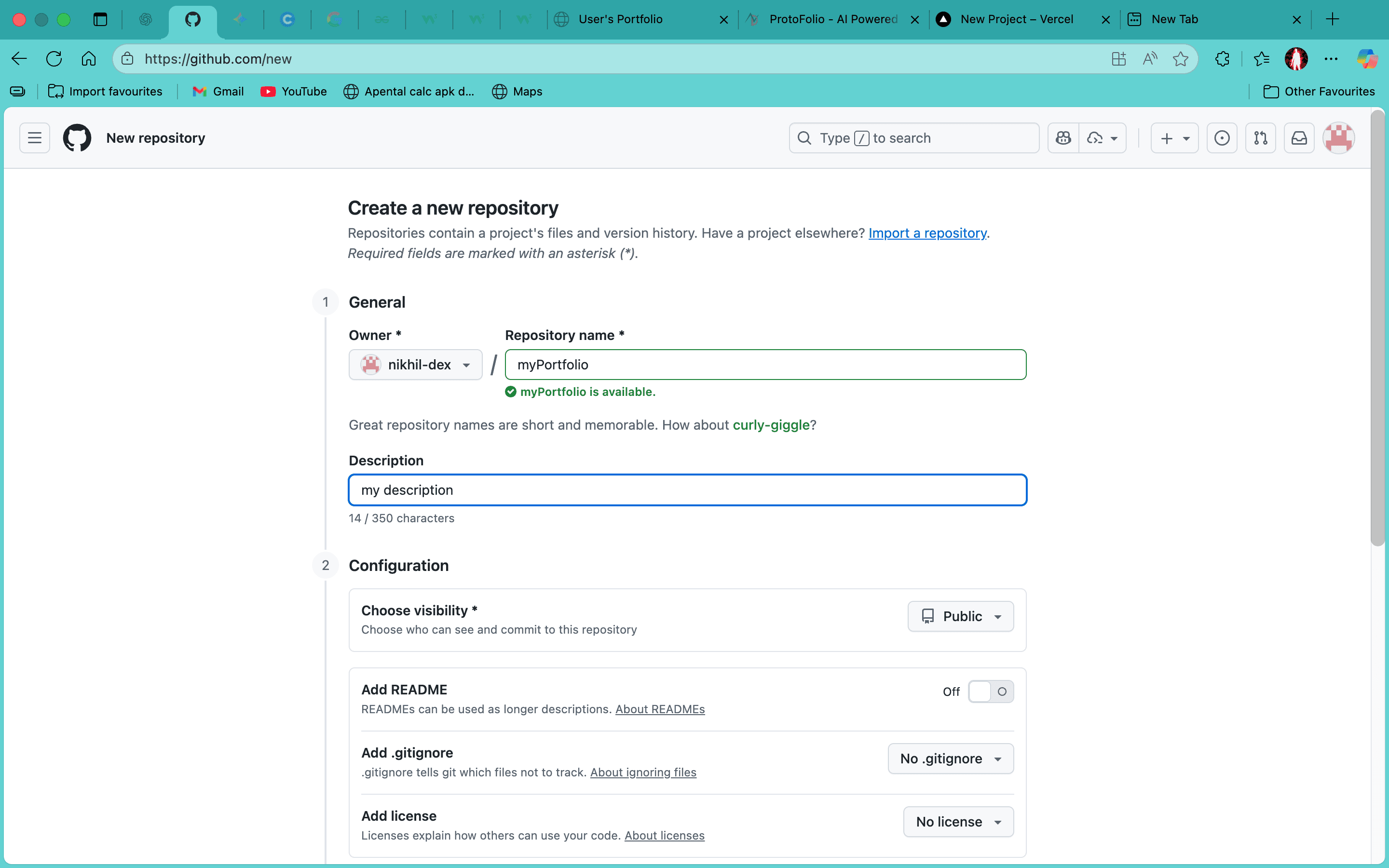Open the GitHub hamburger navigation menu
The image size is (1389, 868).
[34, 138]
